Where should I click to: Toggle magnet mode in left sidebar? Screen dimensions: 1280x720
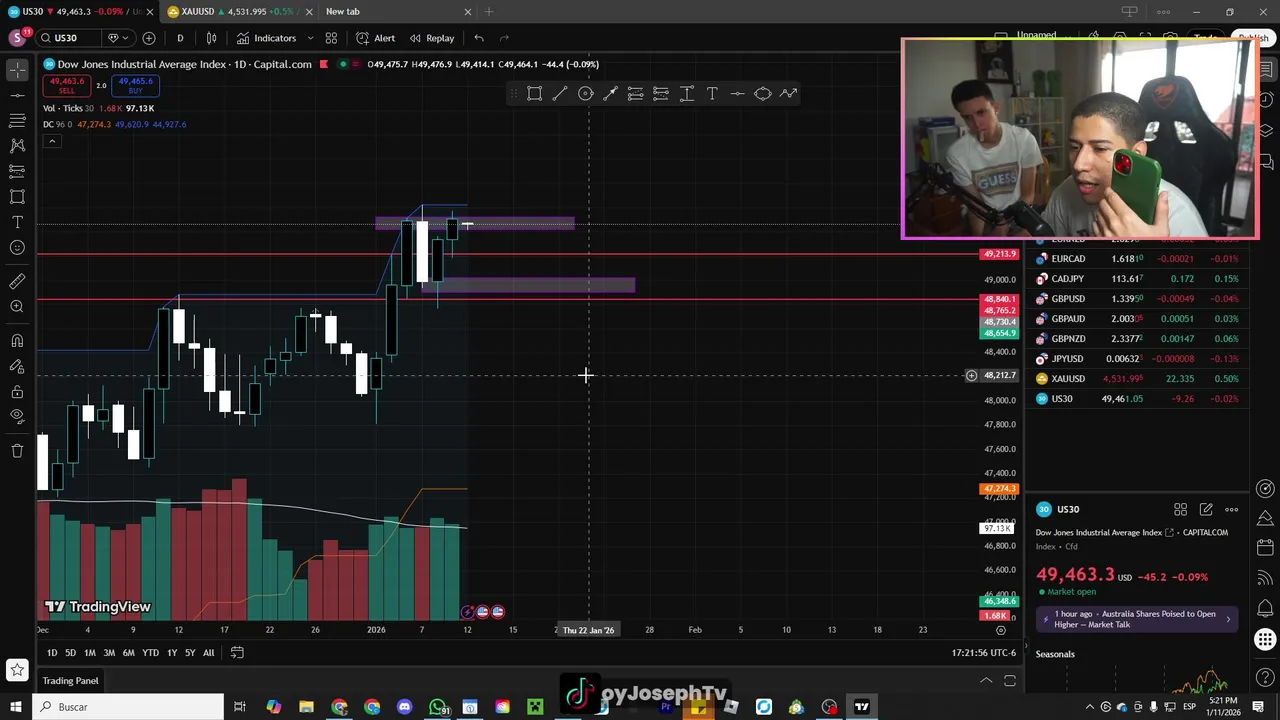17,341
